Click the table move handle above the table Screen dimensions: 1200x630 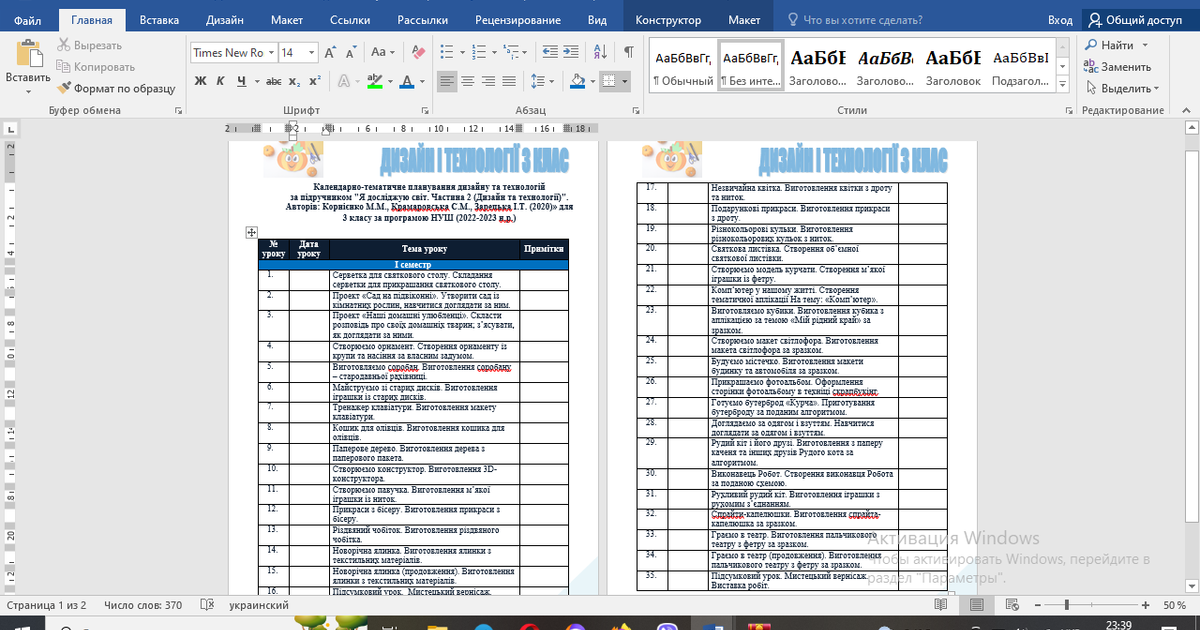pyautogui.click(x=252, y=232)
